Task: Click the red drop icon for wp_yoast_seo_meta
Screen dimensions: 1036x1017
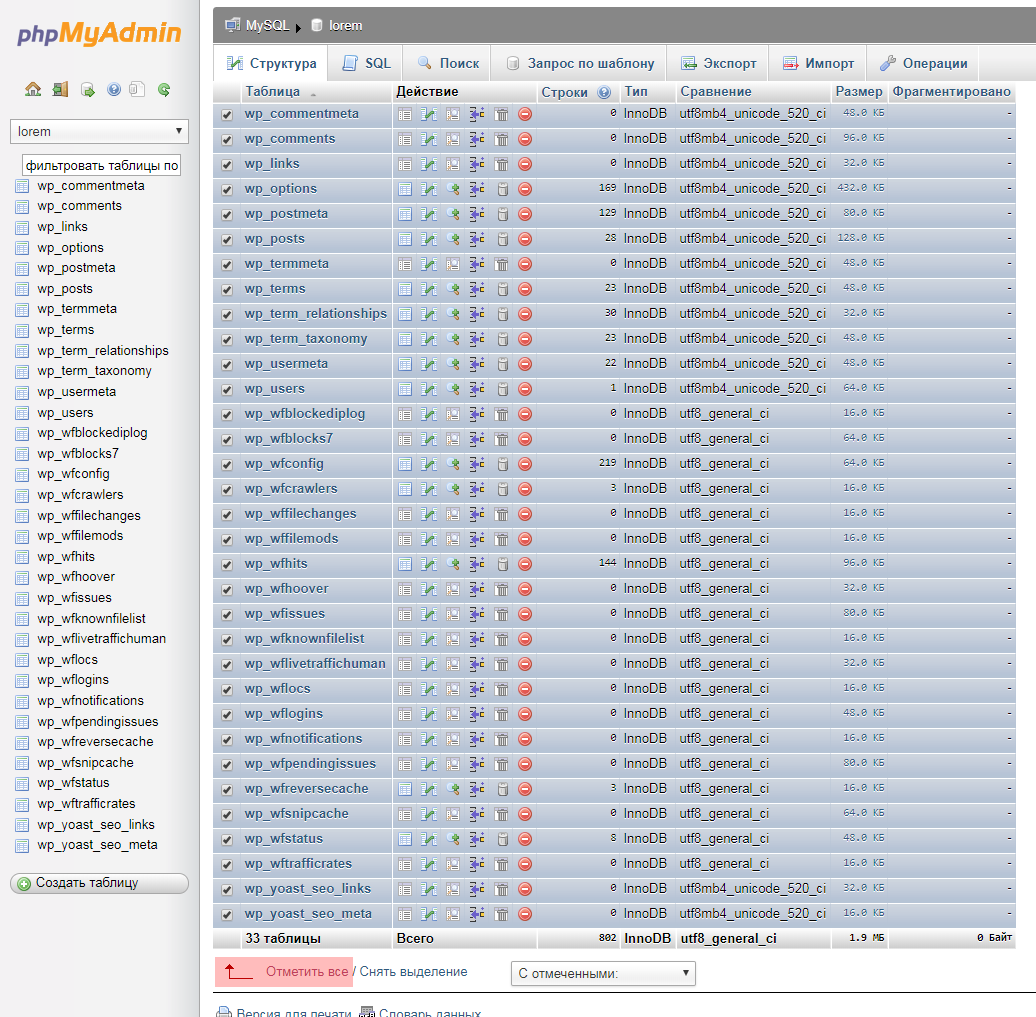Action: tap(525, 914)
